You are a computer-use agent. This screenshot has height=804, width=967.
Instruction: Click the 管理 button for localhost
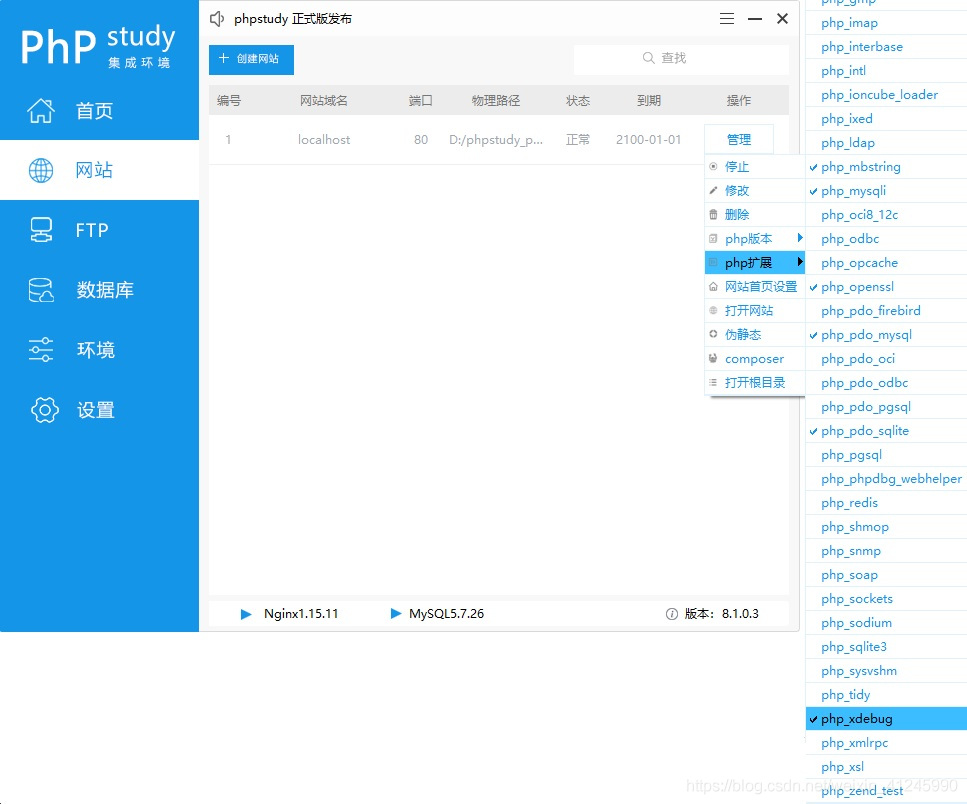point(738,138)
